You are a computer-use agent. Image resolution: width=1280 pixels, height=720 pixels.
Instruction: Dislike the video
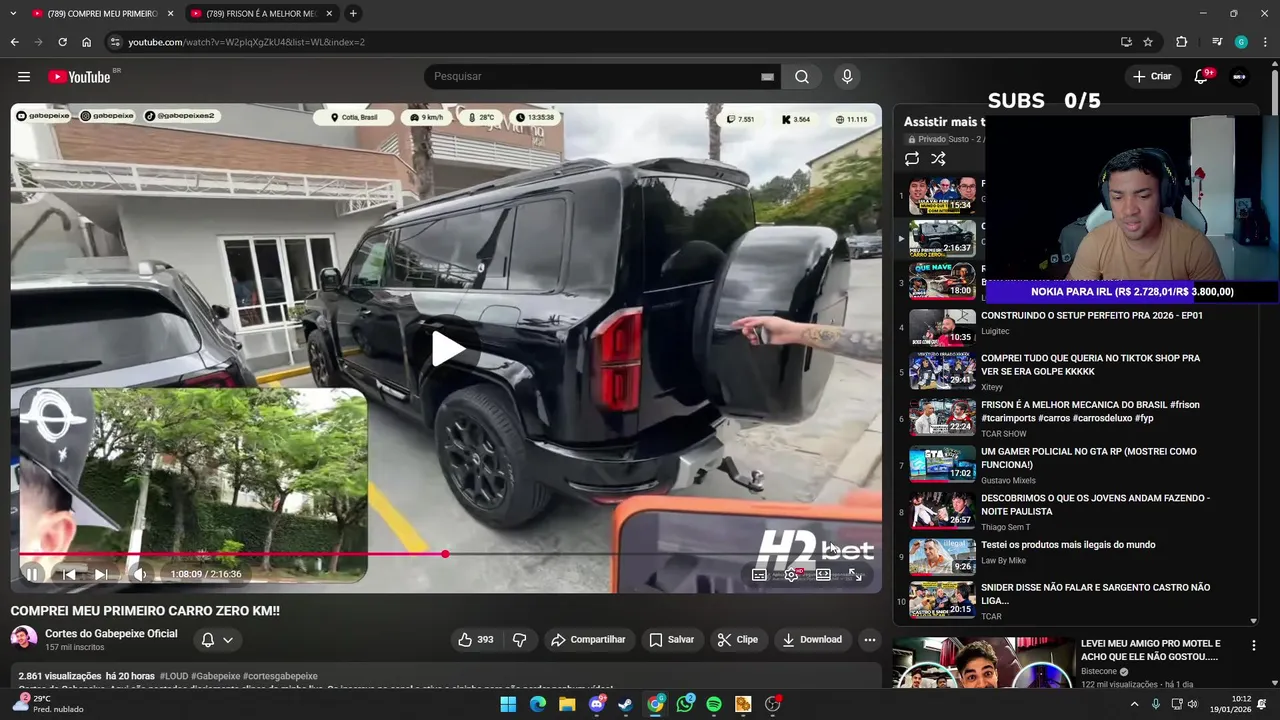(519, 640)
